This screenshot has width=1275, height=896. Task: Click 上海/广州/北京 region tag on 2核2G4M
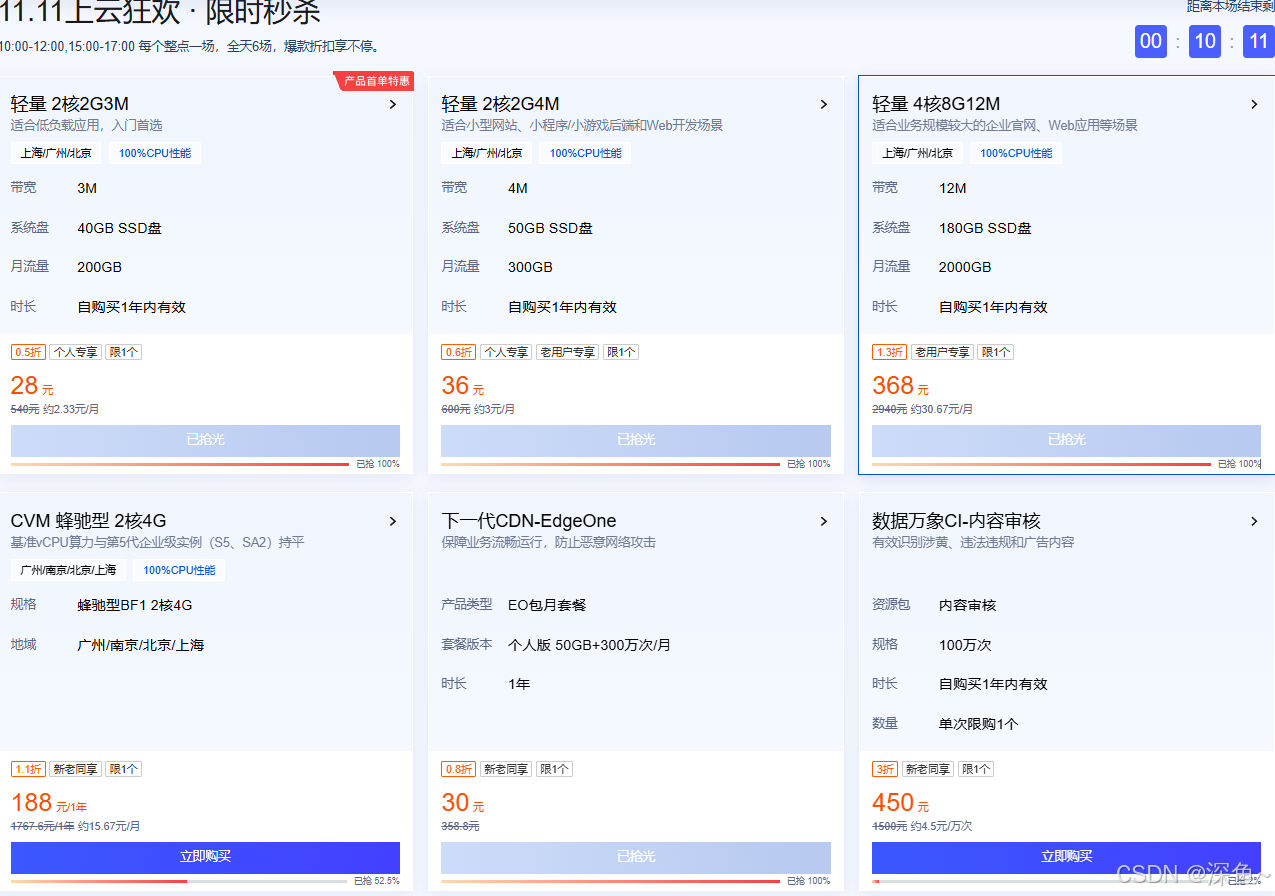[487, 153]
